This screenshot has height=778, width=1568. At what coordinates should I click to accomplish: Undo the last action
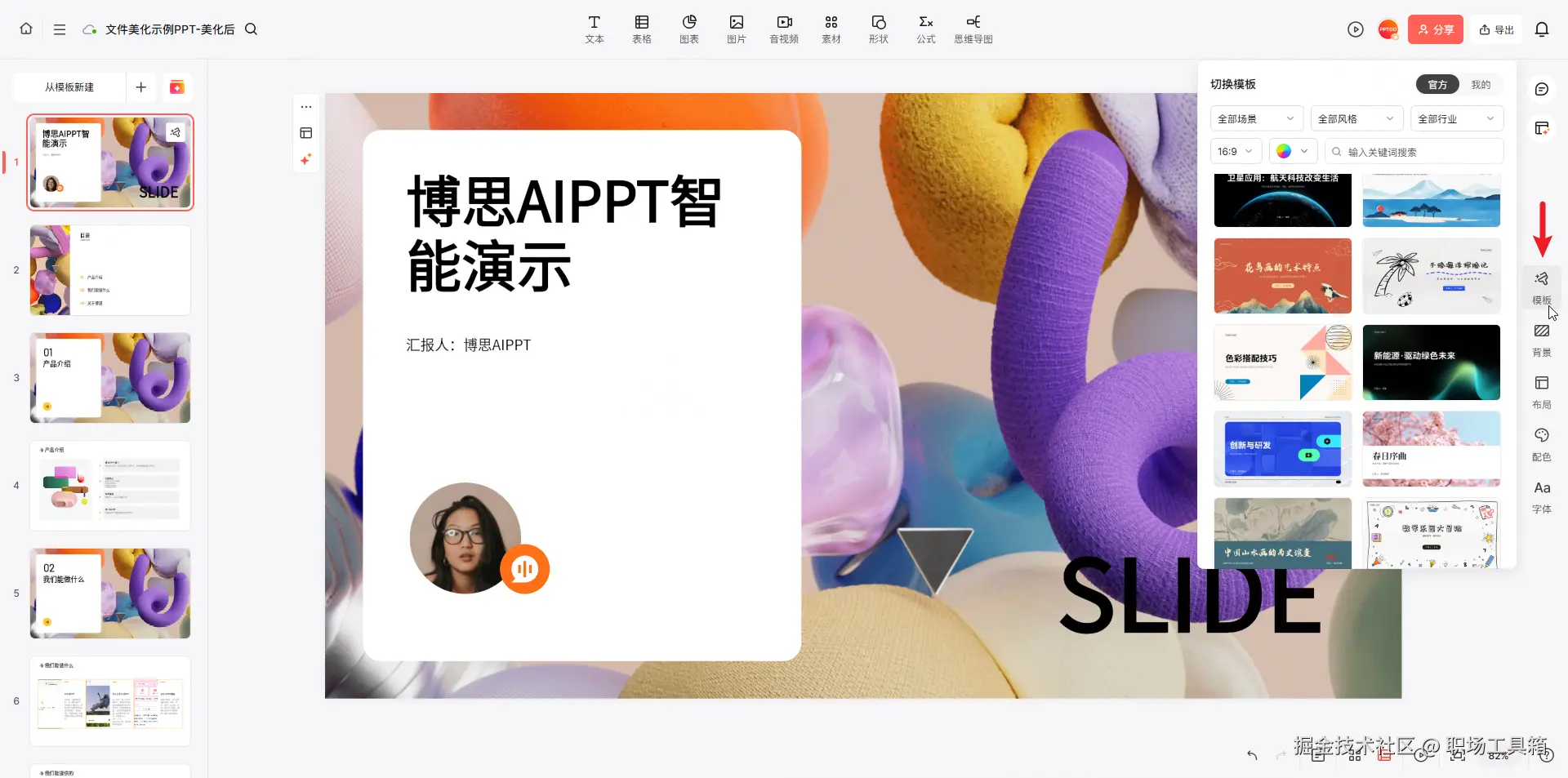tap(1252, 755)
